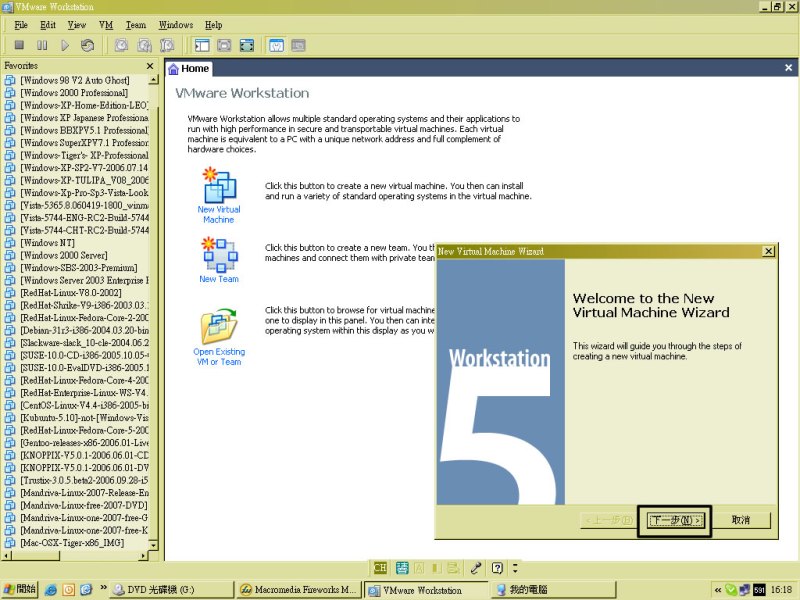800x600 pixels.
Task: Select [Windows 2000 Professional] favorite
Action: [x=74, y=93]
